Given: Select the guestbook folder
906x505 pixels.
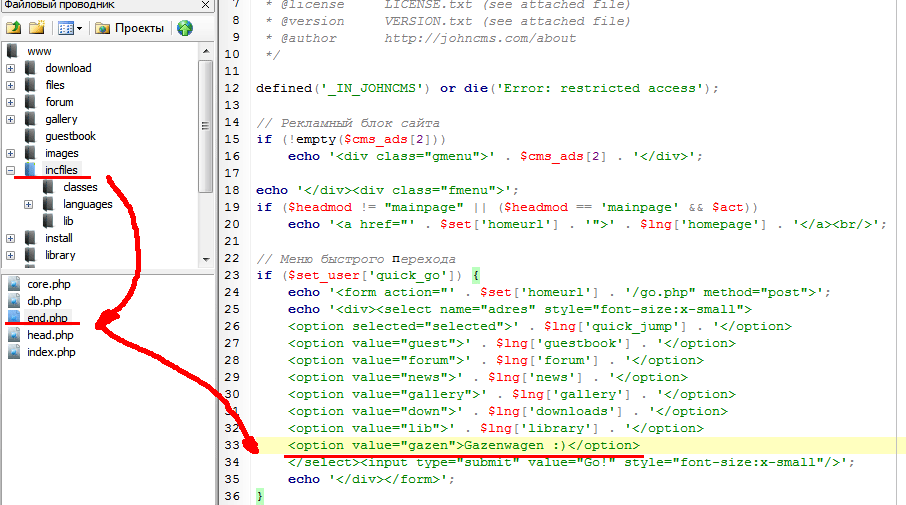Looking at the screenshot, I should coord(70,136).
